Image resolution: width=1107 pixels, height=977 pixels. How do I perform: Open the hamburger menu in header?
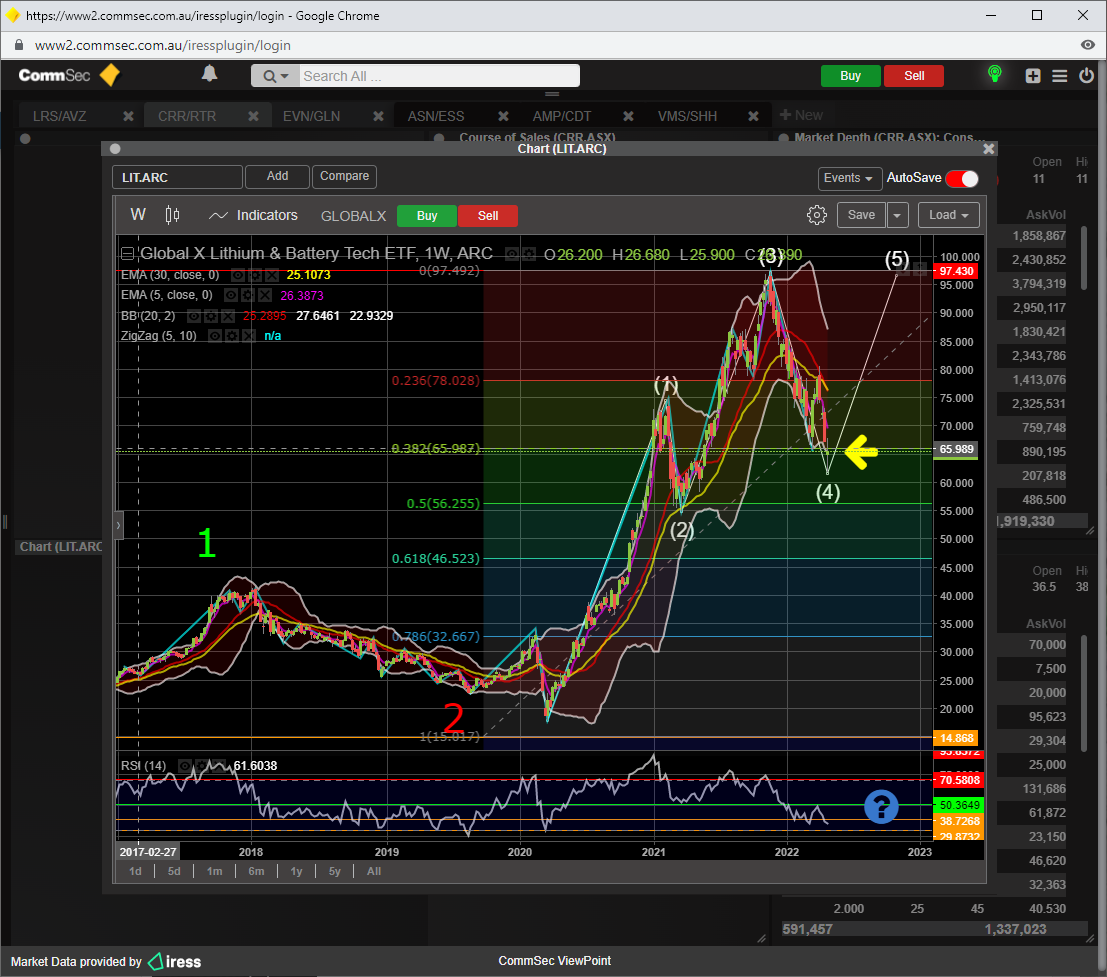[x=1060, y=76]
